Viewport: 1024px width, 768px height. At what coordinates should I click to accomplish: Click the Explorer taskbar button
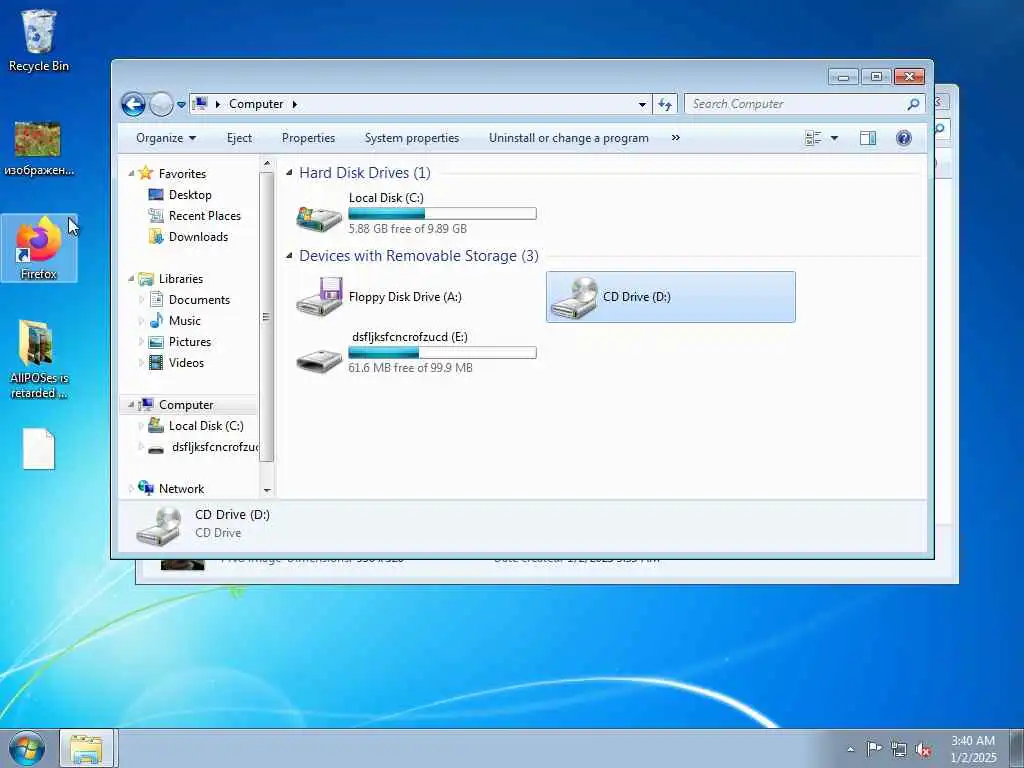pyautogui.click(x=86, y=748)
